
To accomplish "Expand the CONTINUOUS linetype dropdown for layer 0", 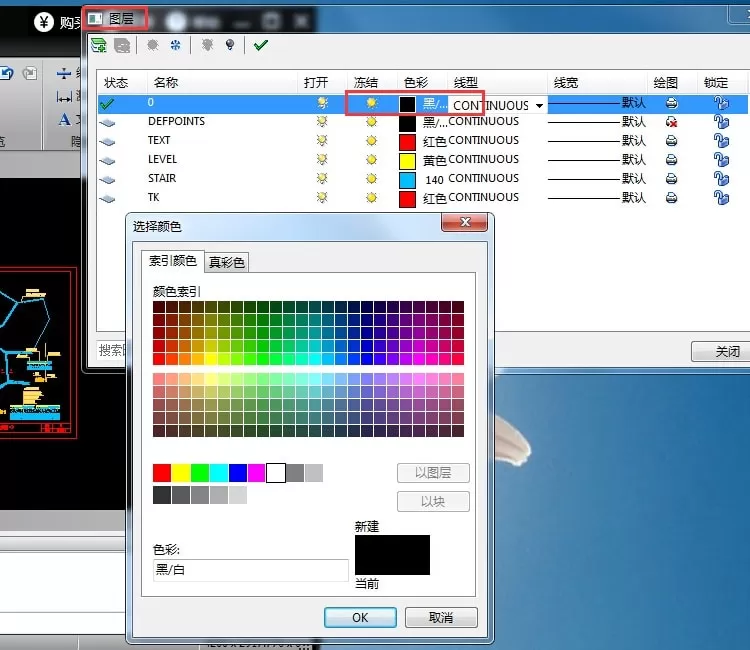I will [539, 106].
